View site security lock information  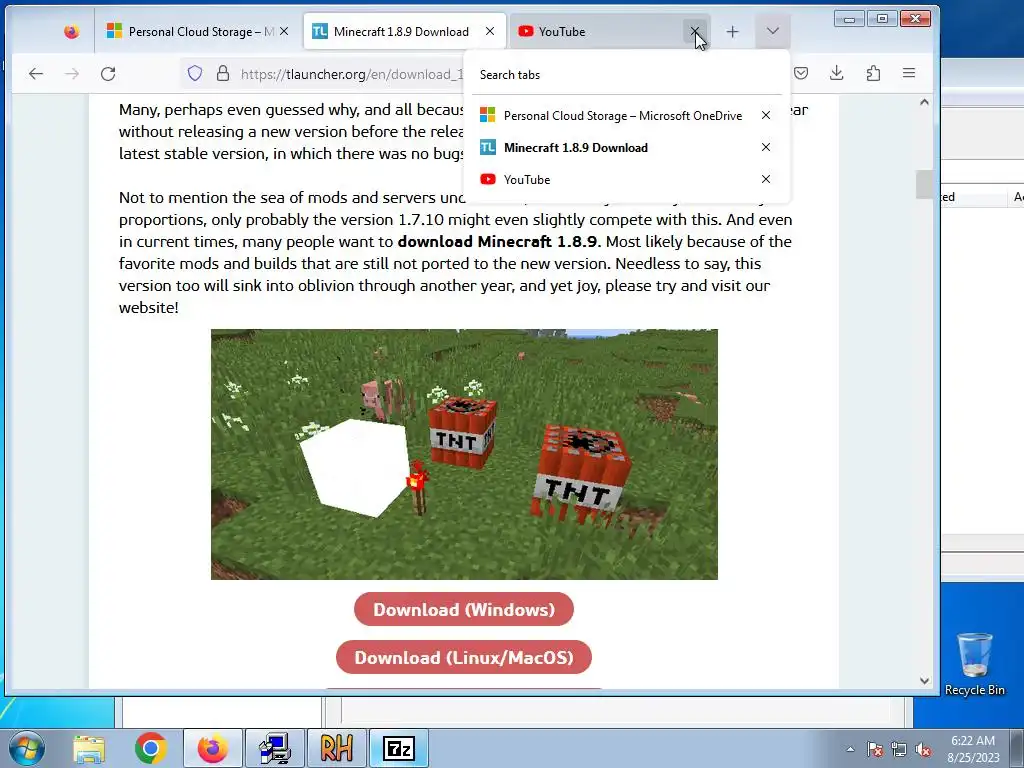(223, 73)
